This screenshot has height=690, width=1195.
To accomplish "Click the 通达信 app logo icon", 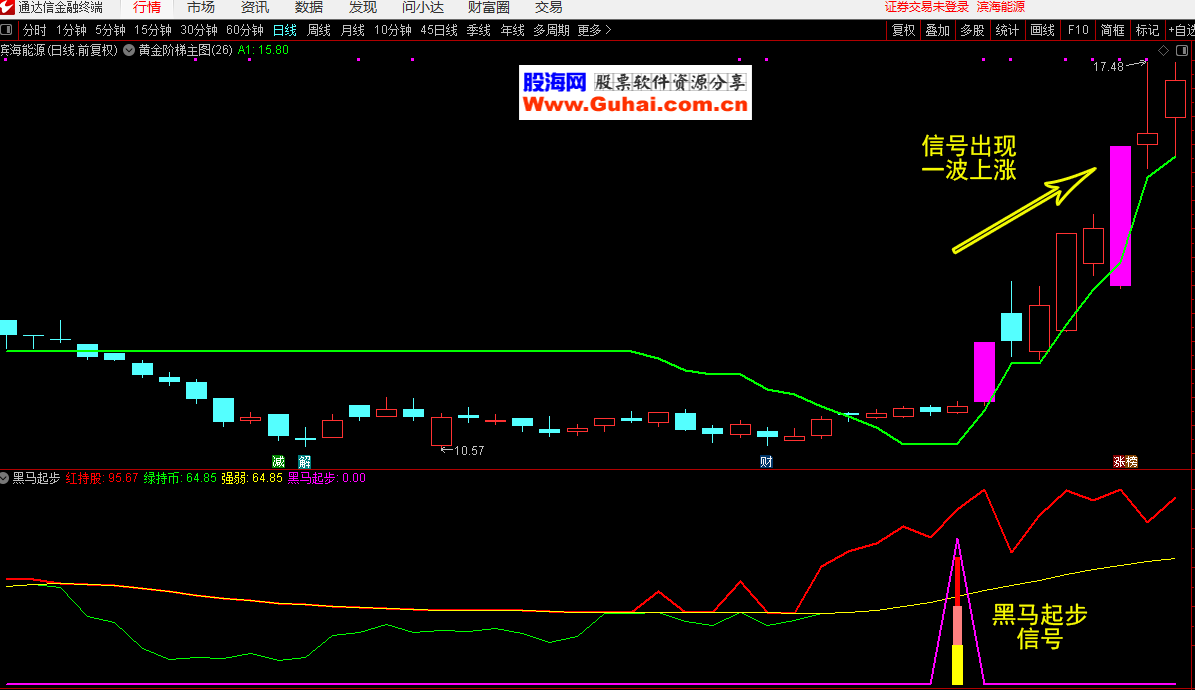I will 8,7.
